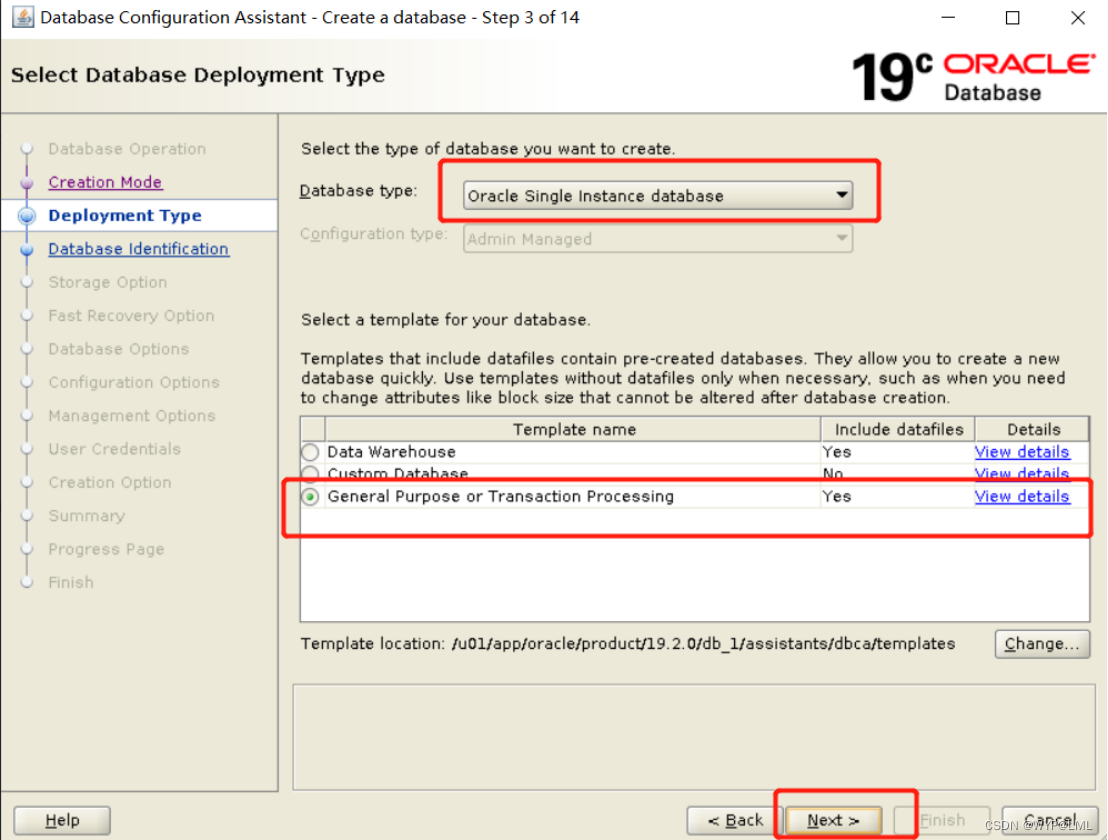Click General Purpose or Transaction Processing text
Viewport: 1108px width, 840px height.
500,497
